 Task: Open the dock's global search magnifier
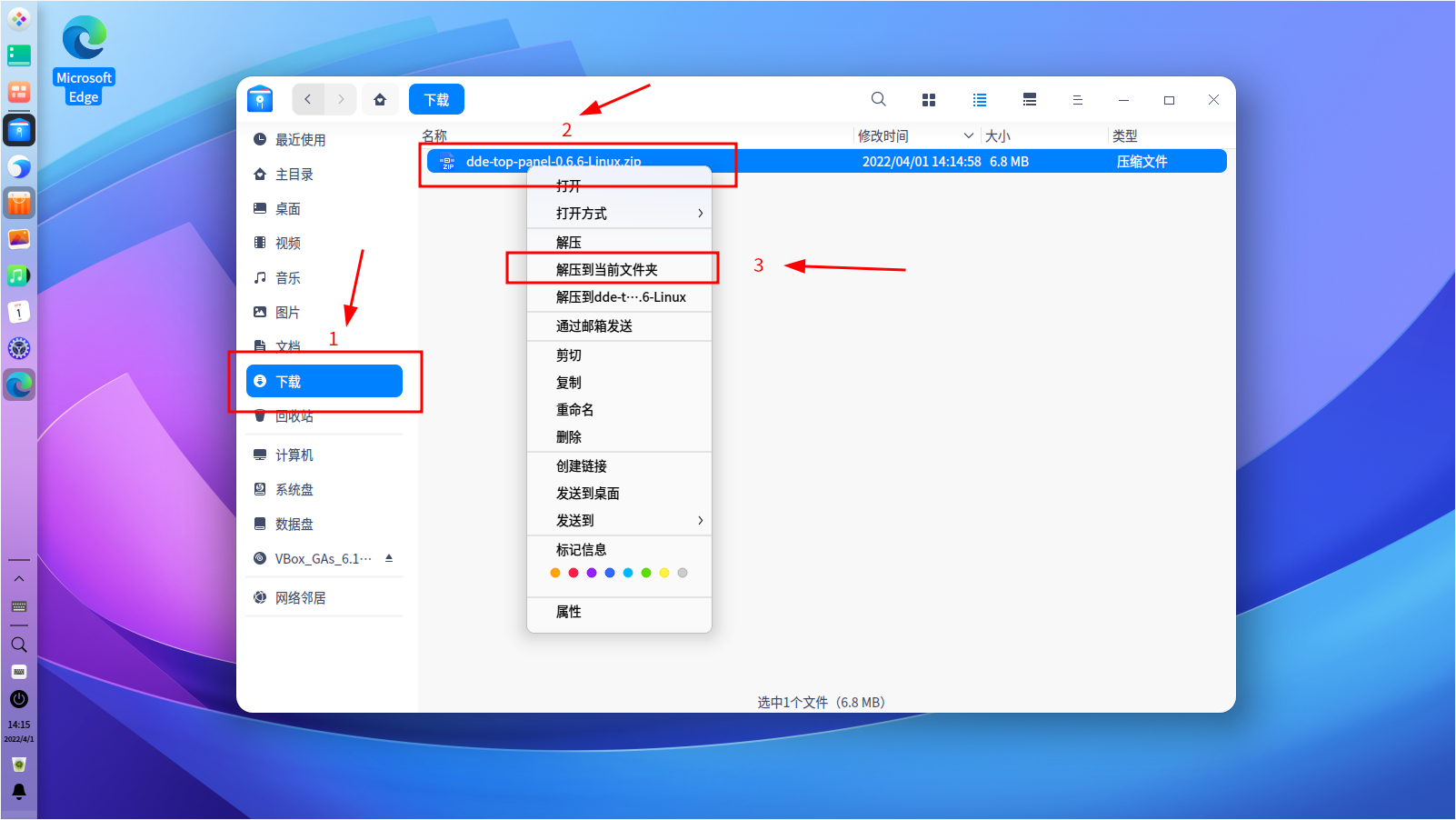[x=19, y=645]
